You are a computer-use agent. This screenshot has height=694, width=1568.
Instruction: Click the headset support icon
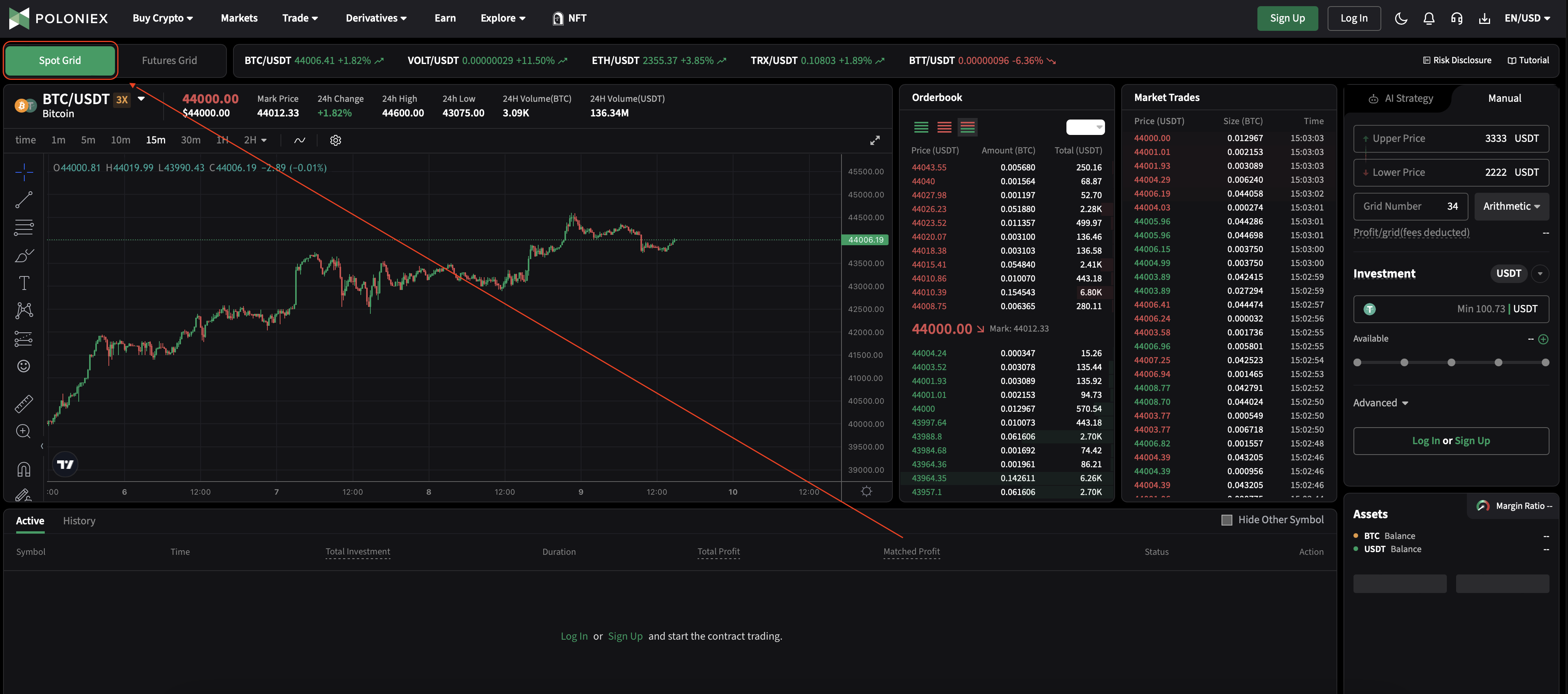(1456, 18)
